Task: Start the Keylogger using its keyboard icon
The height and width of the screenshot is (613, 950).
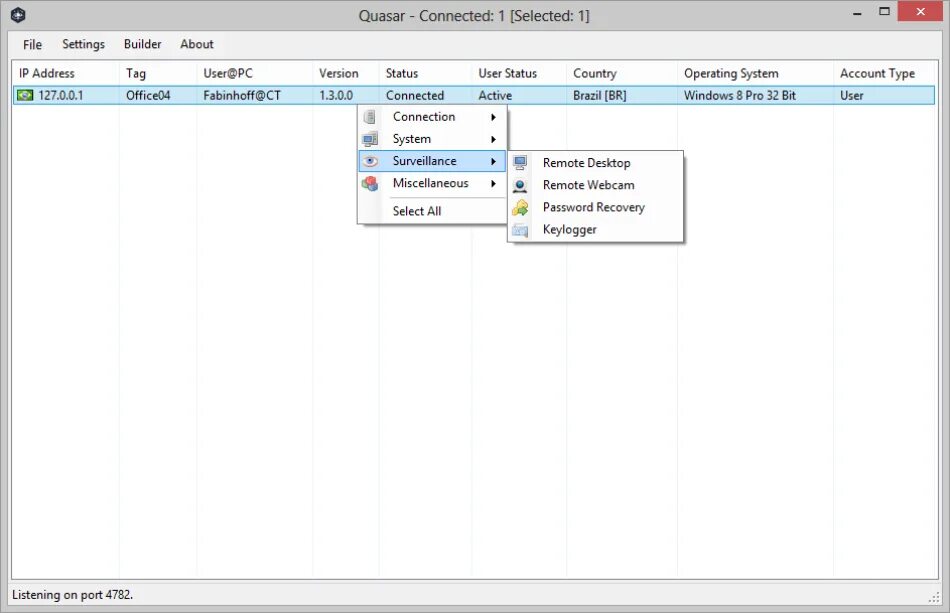Action: (520, 229)
